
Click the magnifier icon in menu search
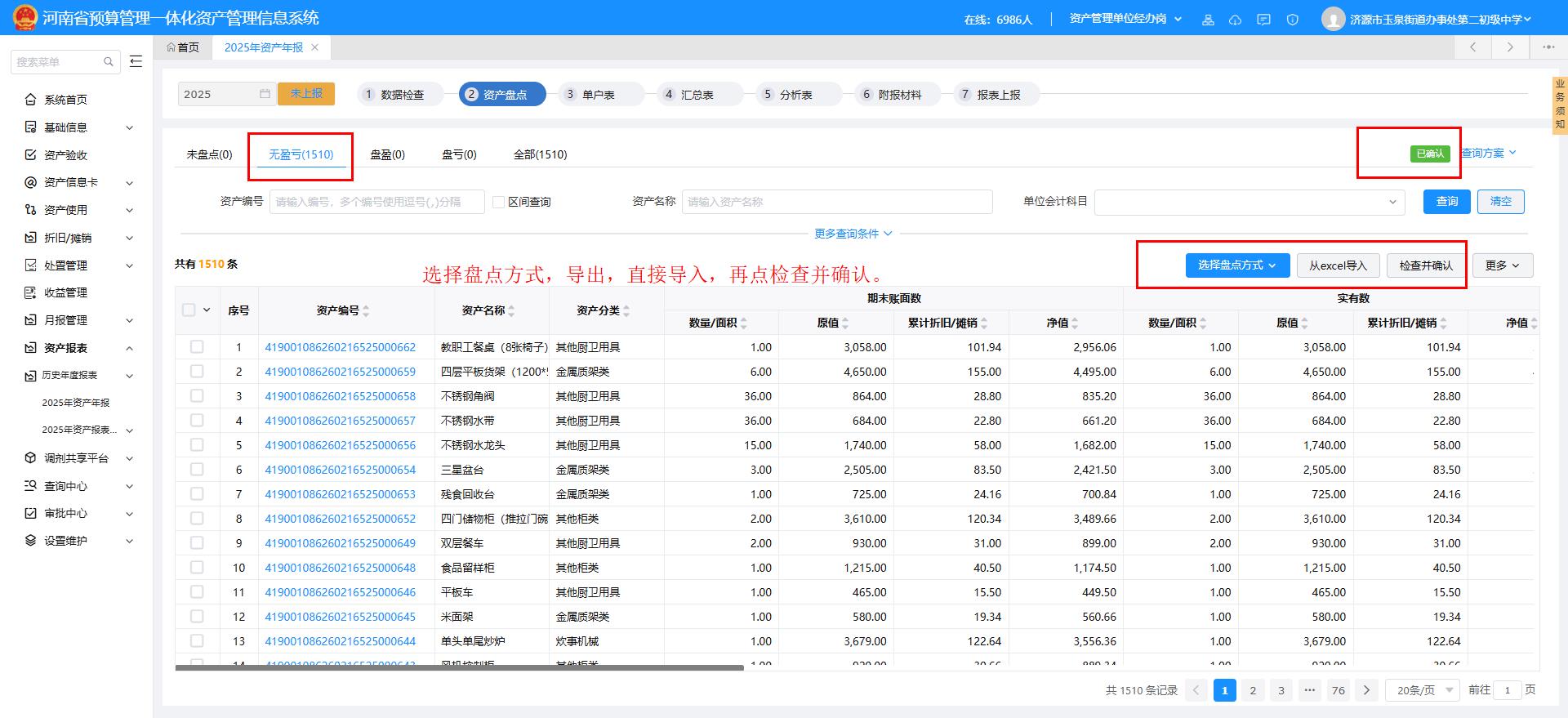(109, 61)
